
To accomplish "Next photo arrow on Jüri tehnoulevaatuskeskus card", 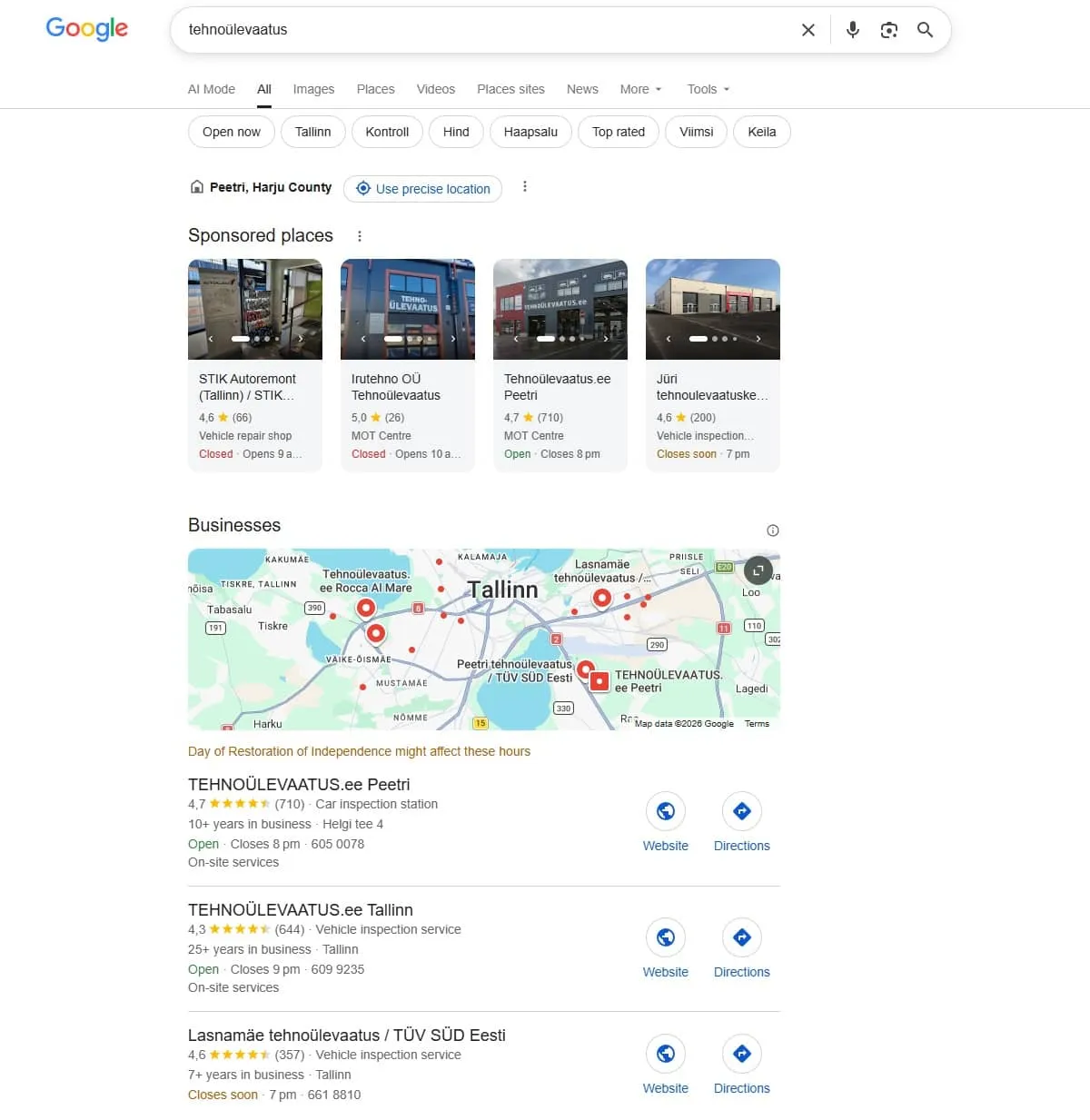I will coord(758,339).
